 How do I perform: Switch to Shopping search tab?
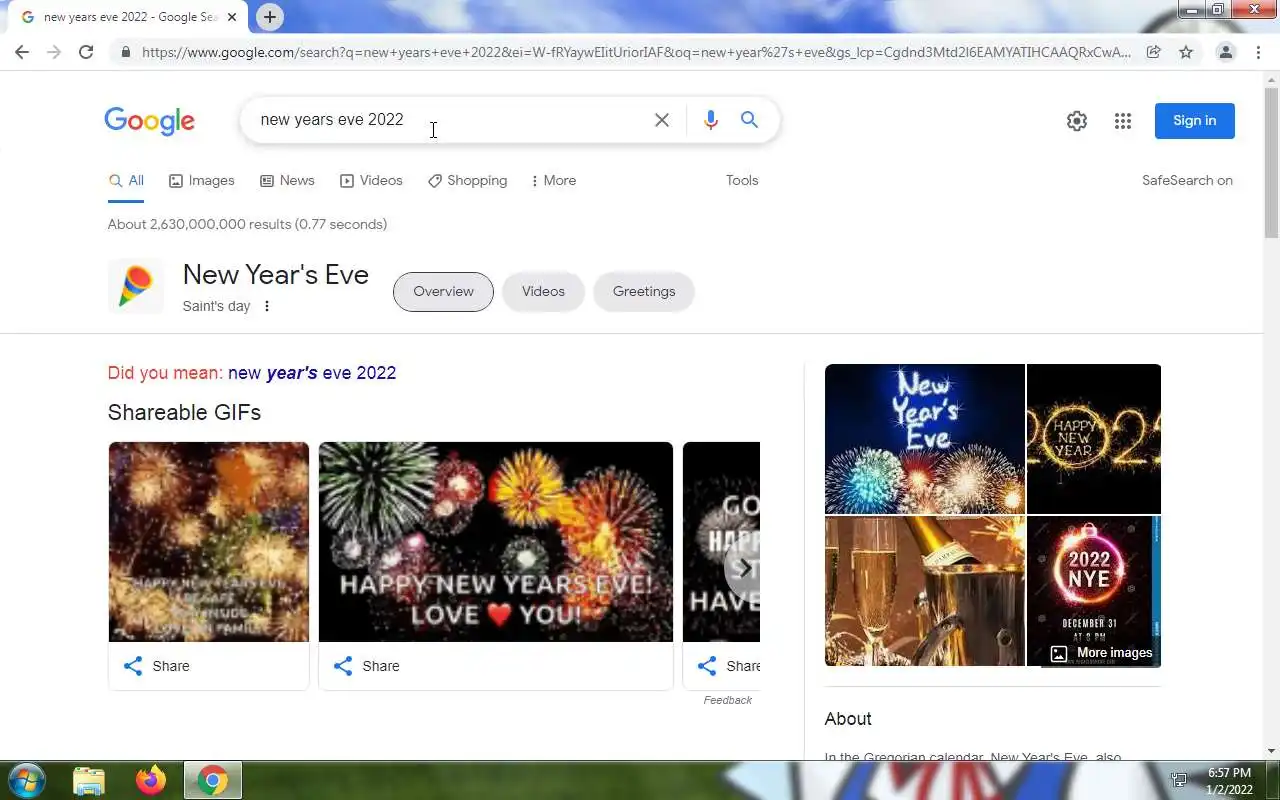(467, 181)
